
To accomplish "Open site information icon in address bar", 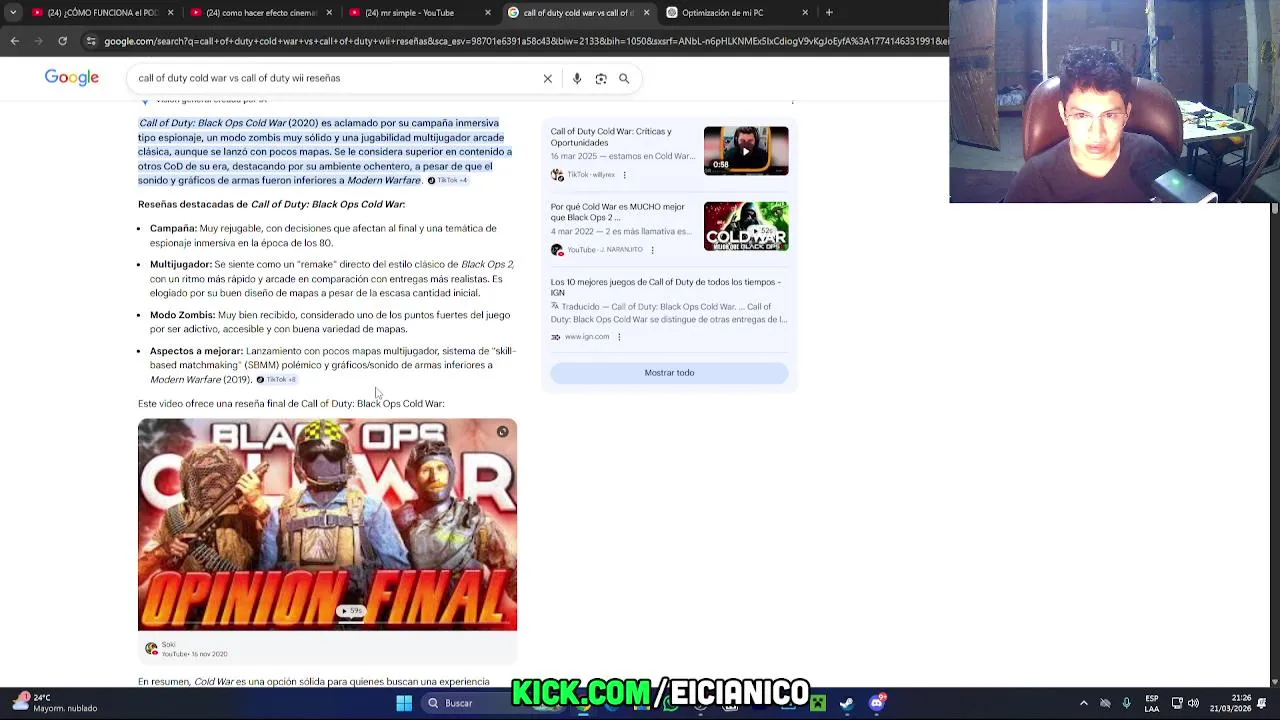I will pyautogui.click(x=91, y=41).
